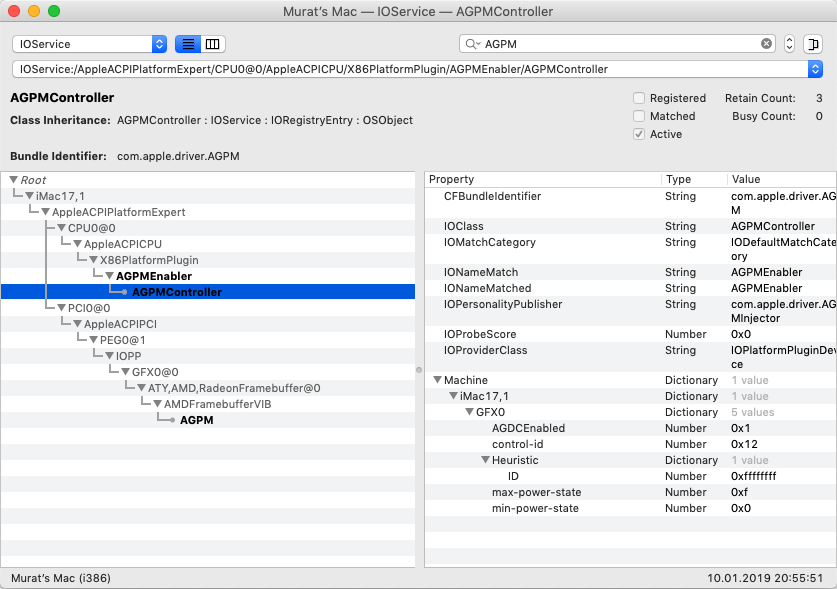The image size is (837, 589).
Task: Select the AGDCEnabled property row
Action: point(630,428)
